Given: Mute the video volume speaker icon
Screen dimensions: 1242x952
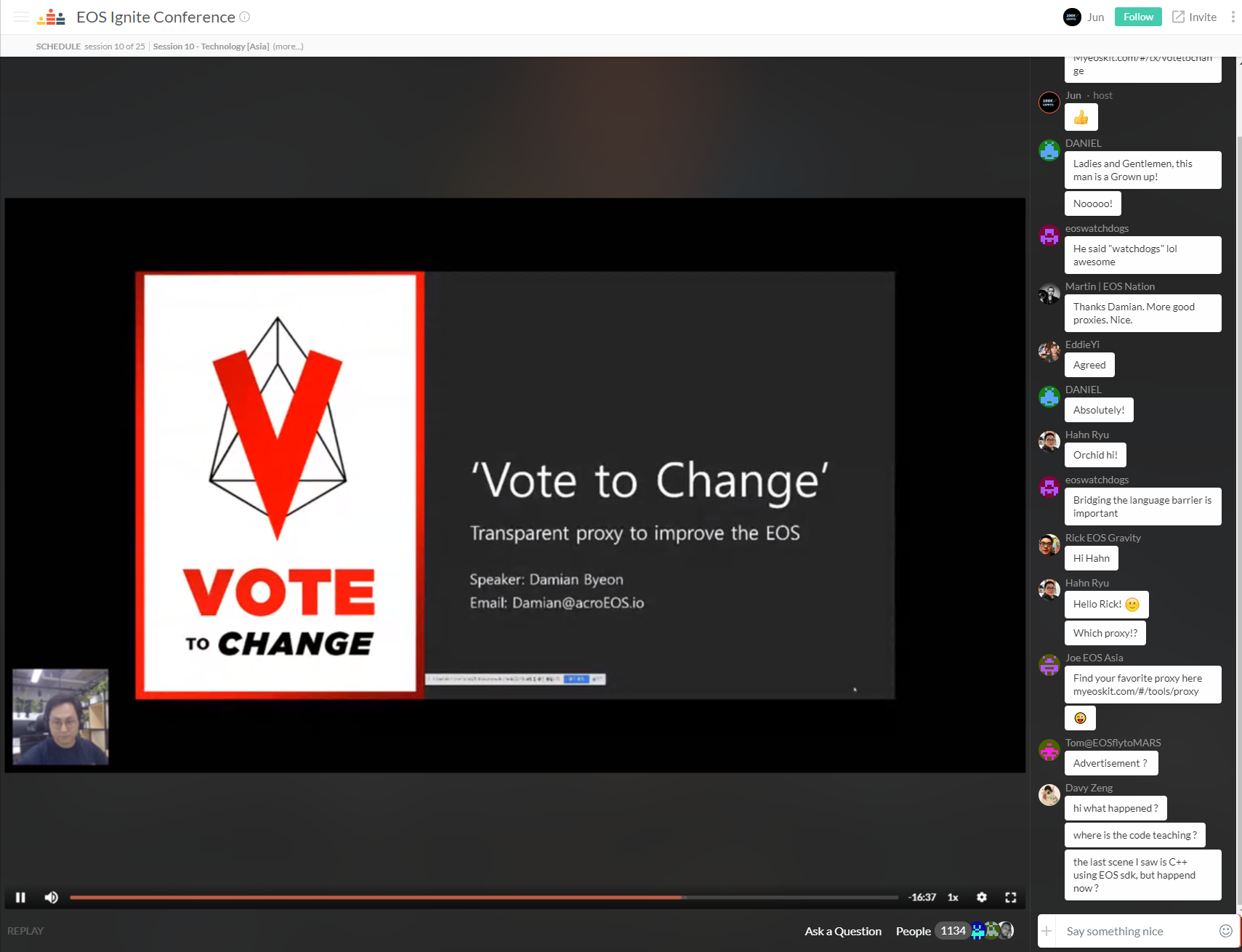Looking at the screenshot, I should coord(51,897).
